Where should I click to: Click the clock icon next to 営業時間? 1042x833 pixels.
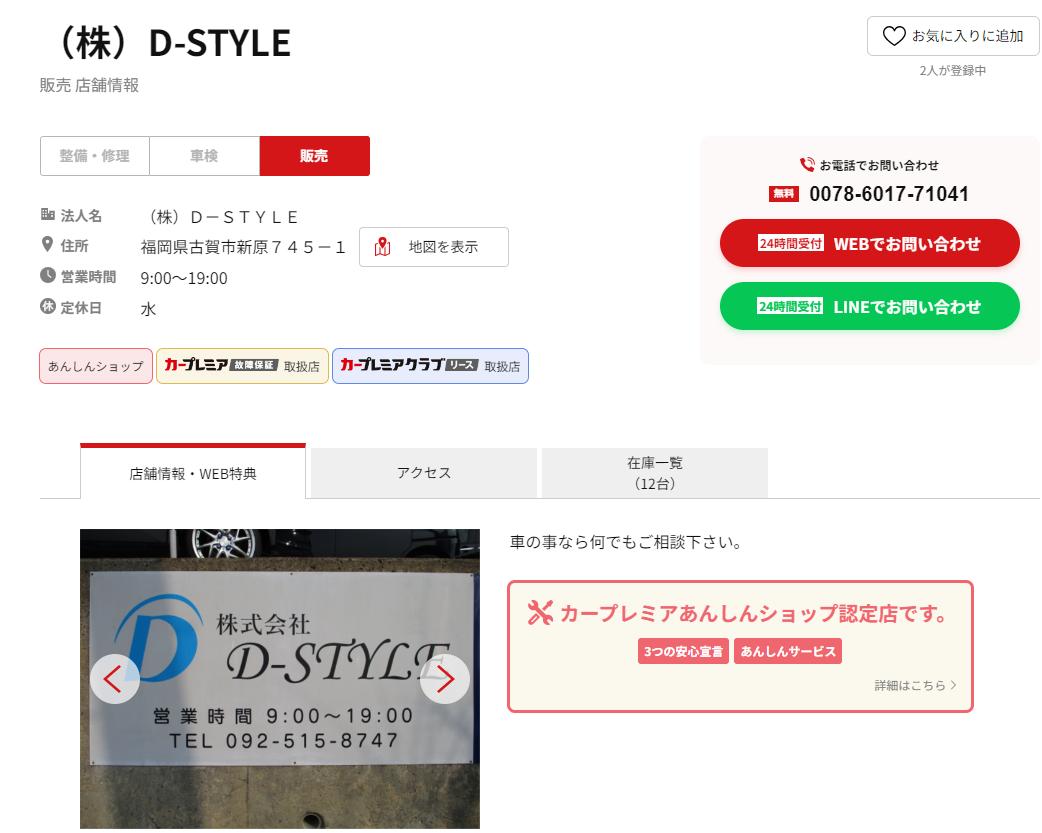[48, 275]
